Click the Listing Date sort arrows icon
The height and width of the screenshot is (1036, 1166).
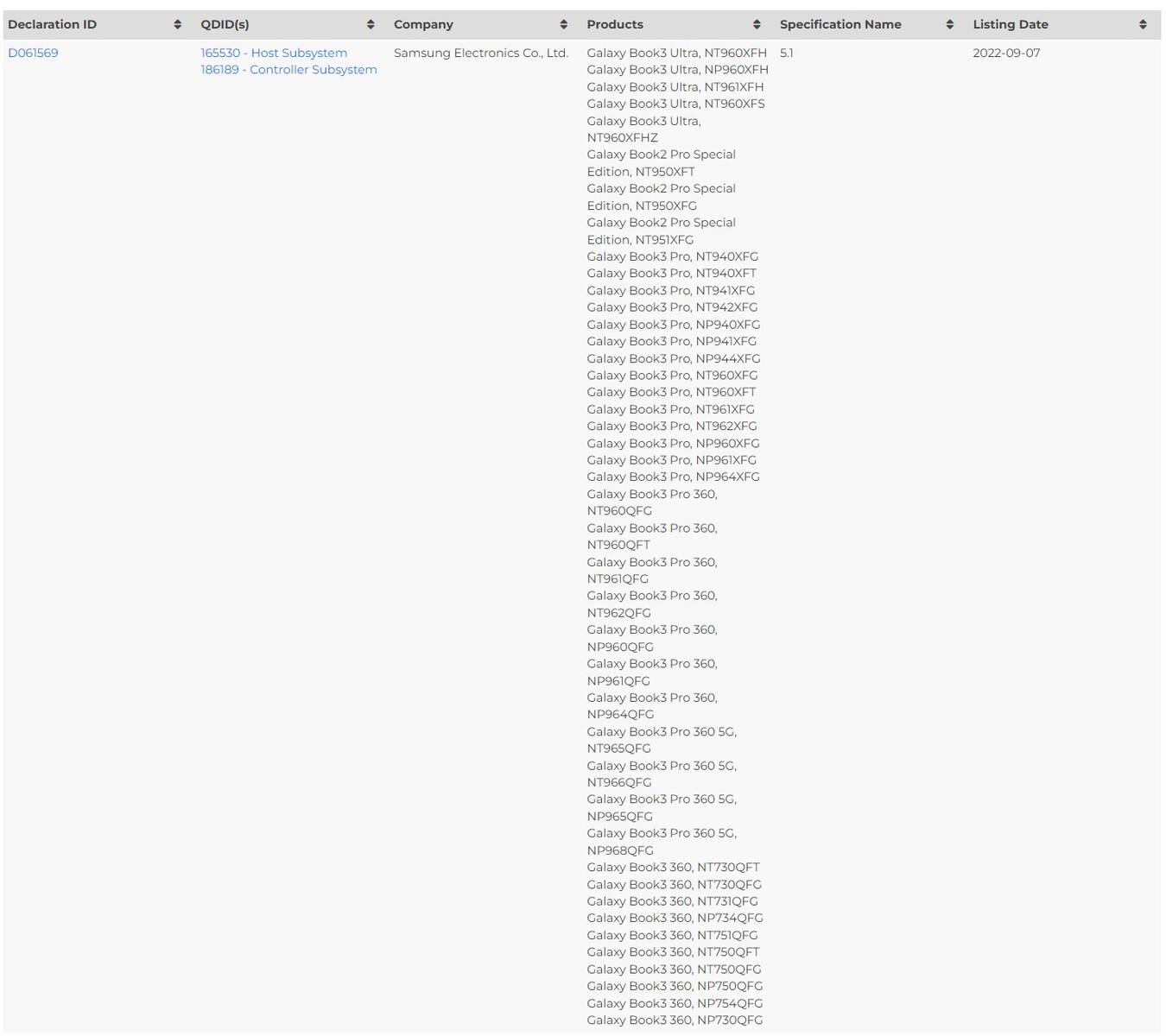(1143, 25)
